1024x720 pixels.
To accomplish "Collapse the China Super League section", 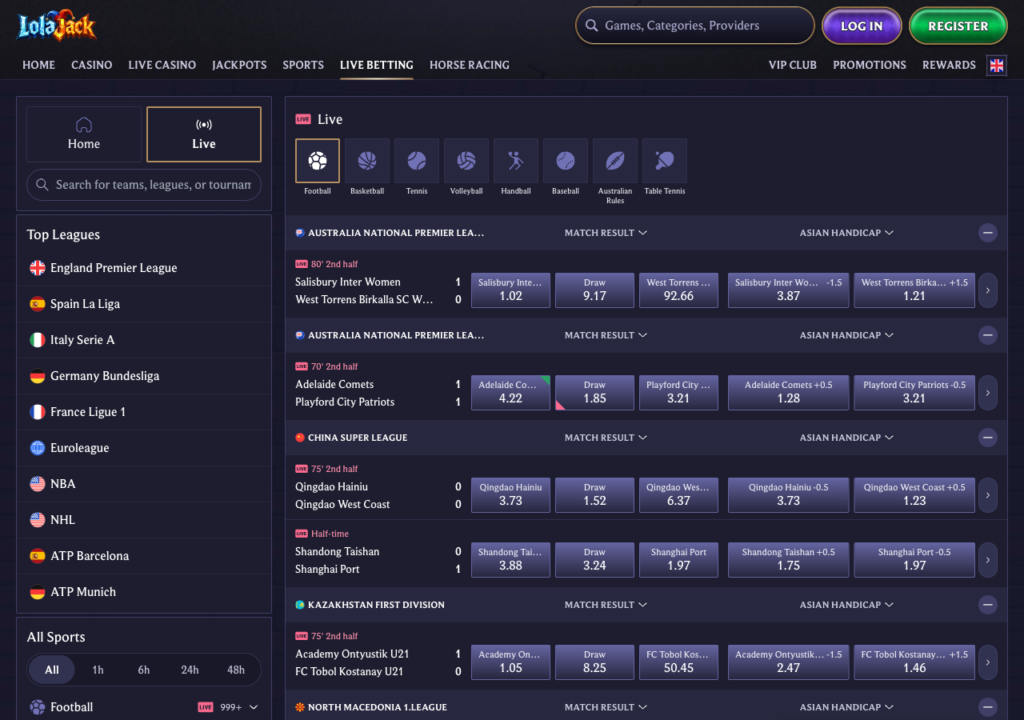I will pyautogui.click(x=988, y=438).
